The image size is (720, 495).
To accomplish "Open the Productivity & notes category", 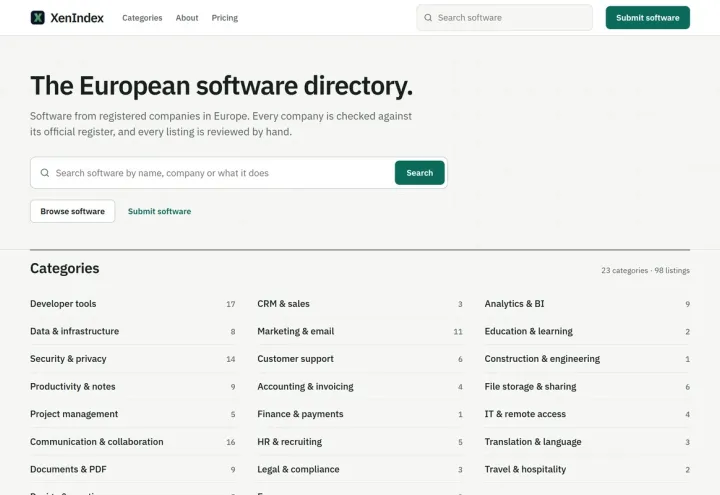I will point(133,387).
